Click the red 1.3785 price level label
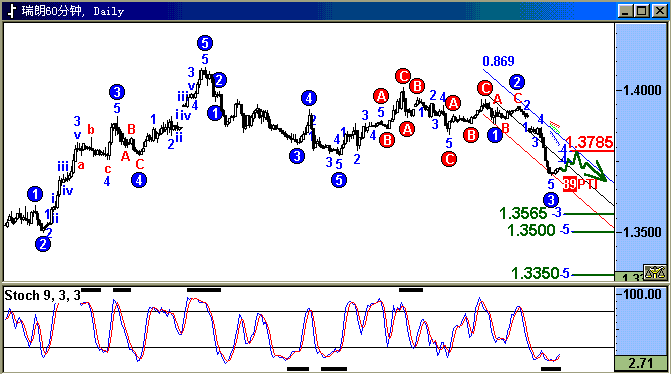 pyautogui.click(x=589, y=142)
